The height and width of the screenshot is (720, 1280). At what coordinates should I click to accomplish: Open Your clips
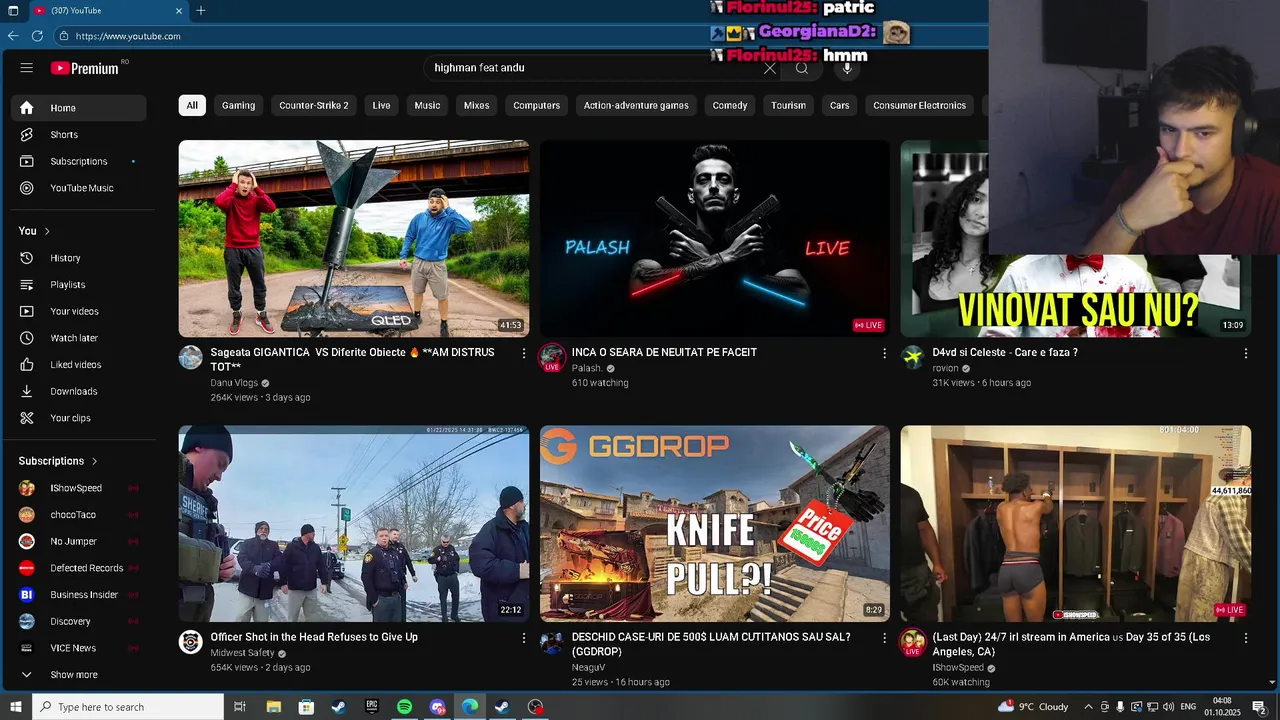79,418
